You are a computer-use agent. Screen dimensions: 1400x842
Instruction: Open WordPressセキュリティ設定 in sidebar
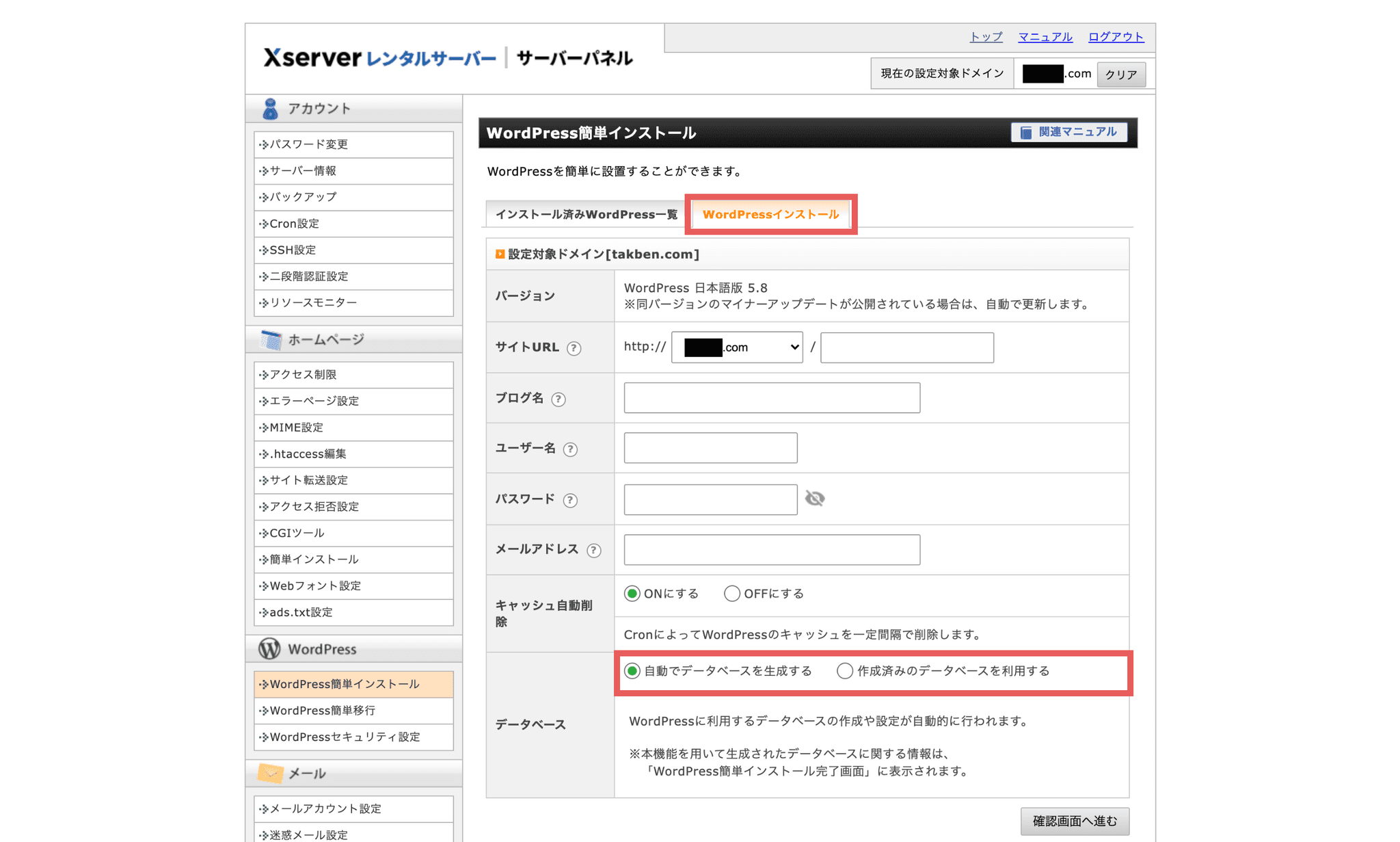coord(353,737)
